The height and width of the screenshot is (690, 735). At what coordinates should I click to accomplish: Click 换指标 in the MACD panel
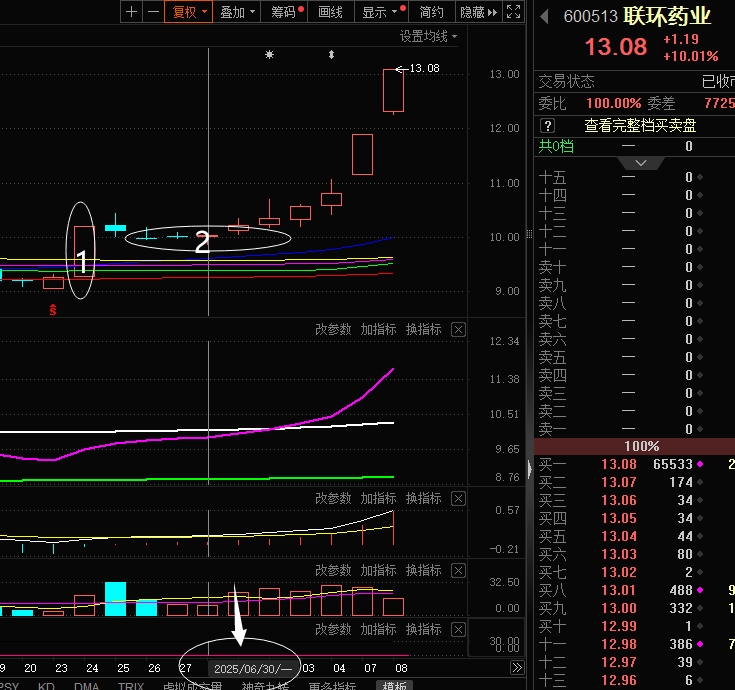coord(423,498)
